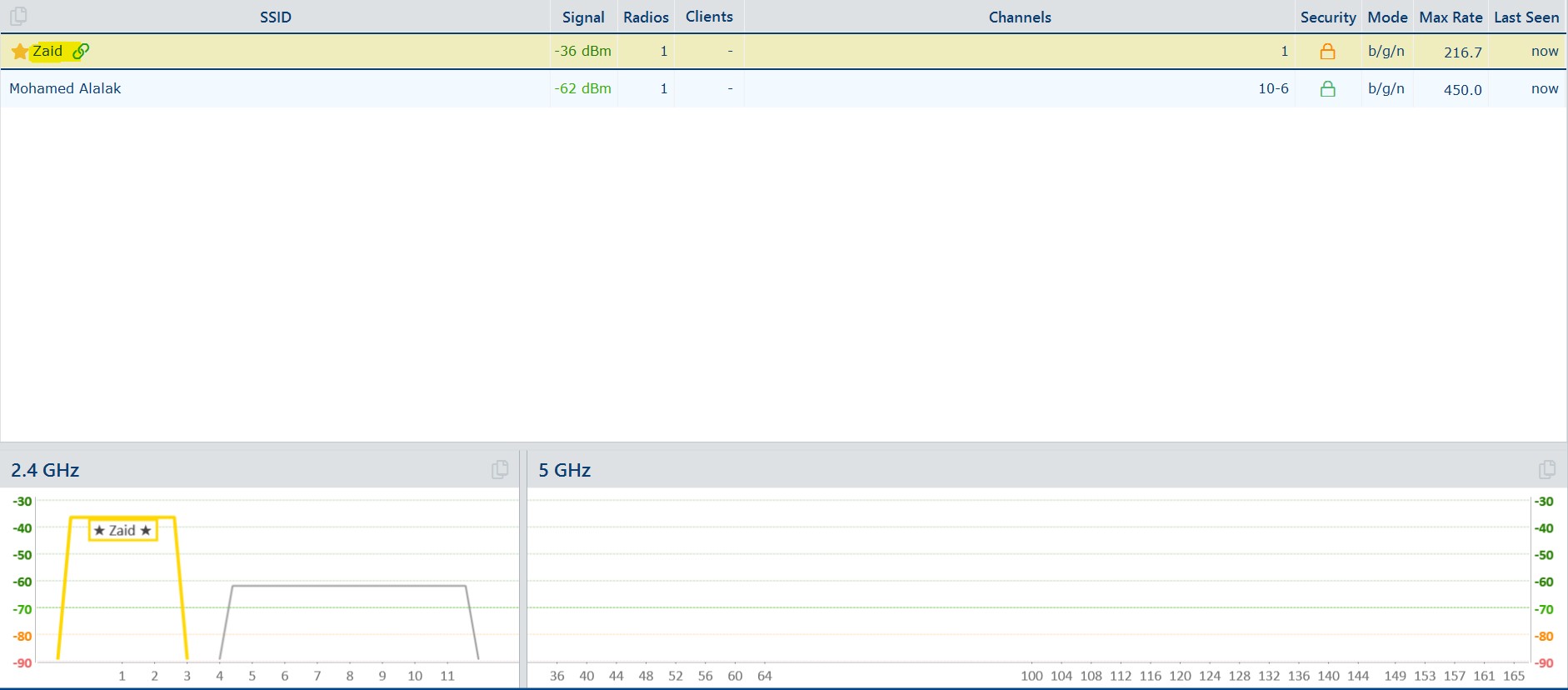Sort networks by the SSID column header
1568x690 pixels.
point(276,17)
